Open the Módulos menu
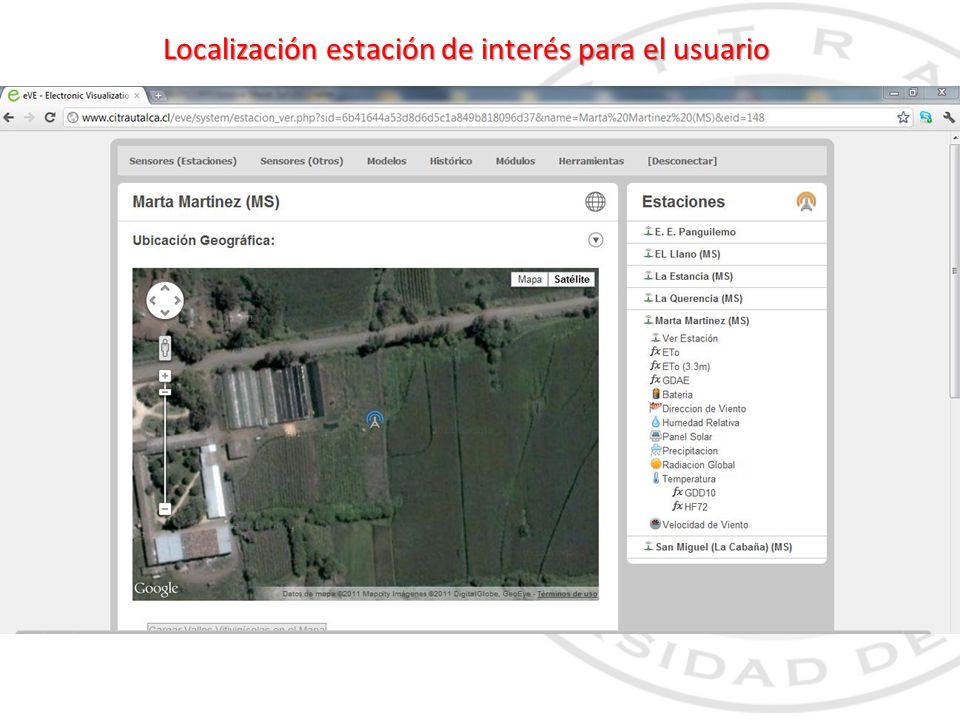The height and width of the screenshot is (720, 960). 515,161
